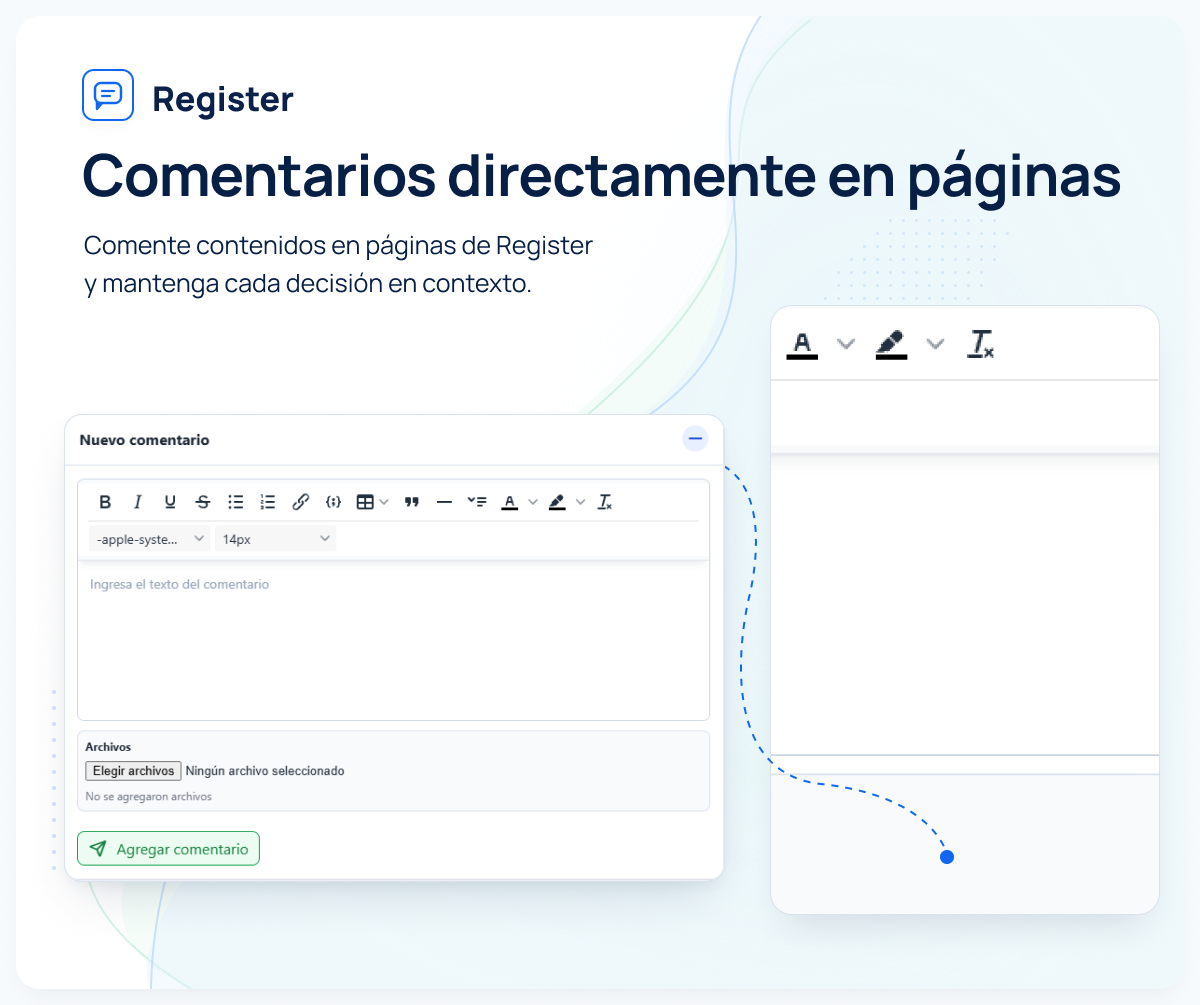
Task: Click the 'Archivos' label
Action: click(x=108, y=747)
